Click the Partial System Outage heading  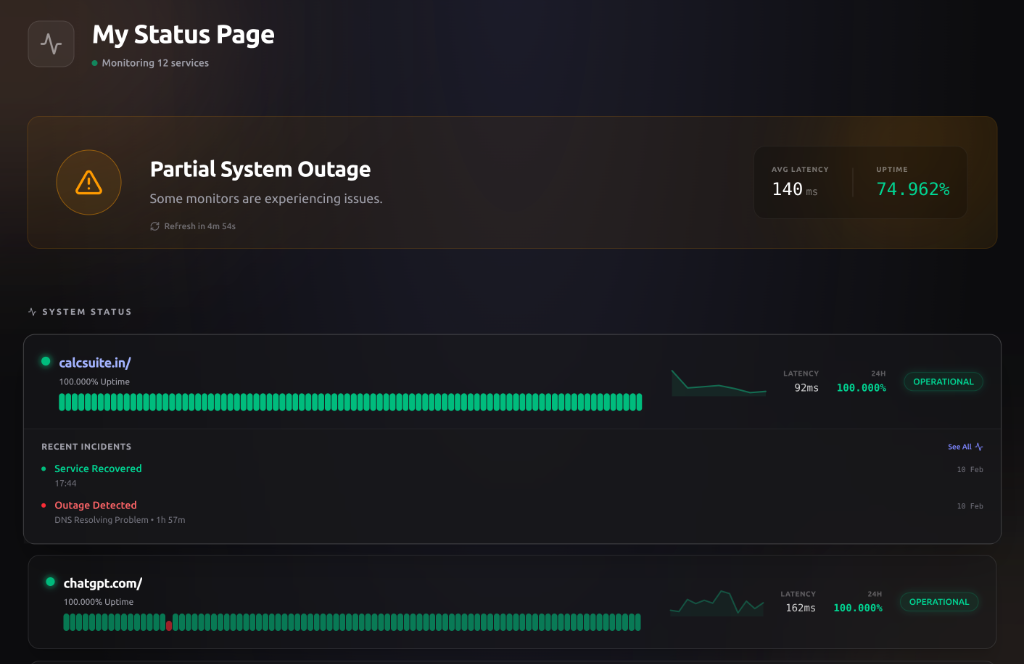pos(260,169)
